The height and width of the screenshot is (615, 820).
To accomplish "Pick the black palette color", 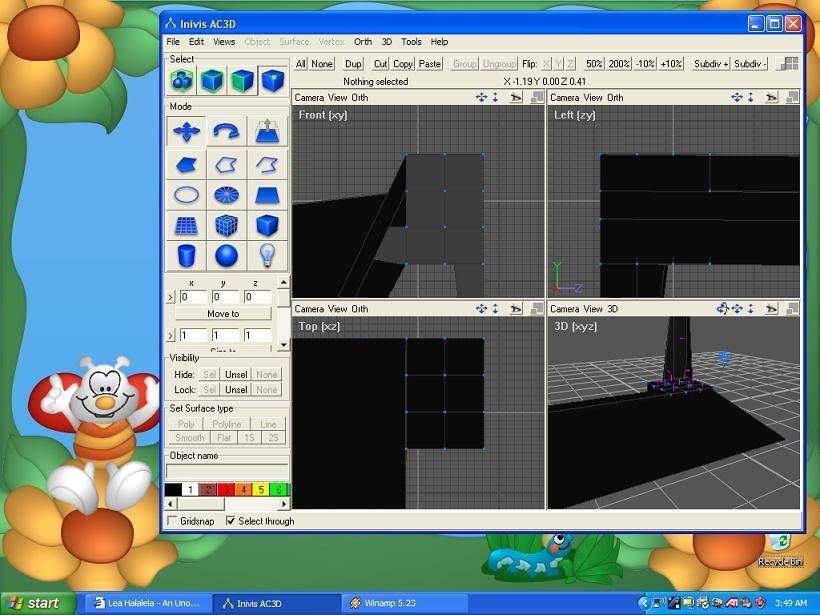I will (x=173, y=489).
